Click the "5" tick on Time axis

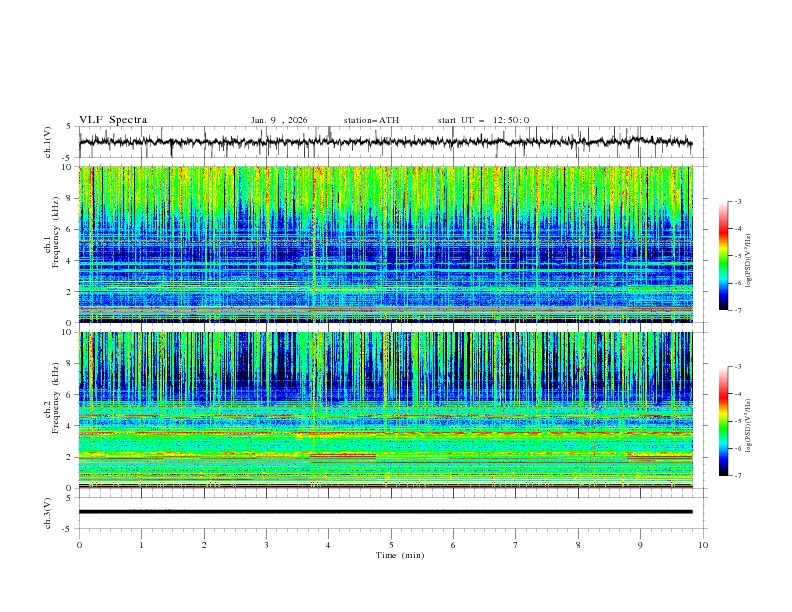tap(391, 545)
